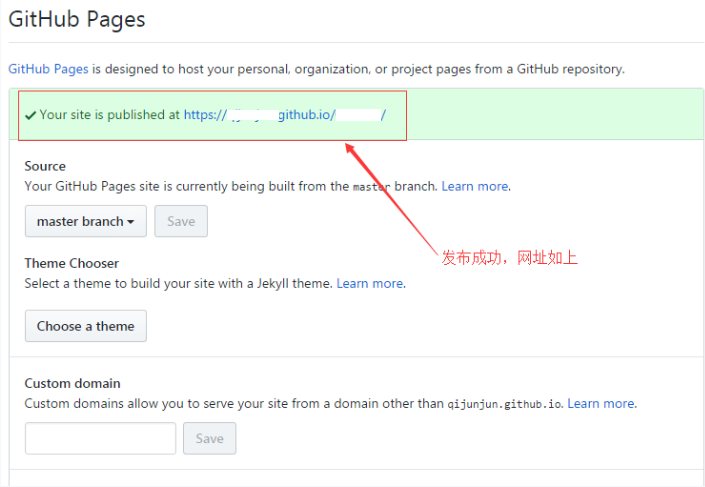Open the published site URL link
The width and height of the screenshot is (705, 487).
pos(285,115)
